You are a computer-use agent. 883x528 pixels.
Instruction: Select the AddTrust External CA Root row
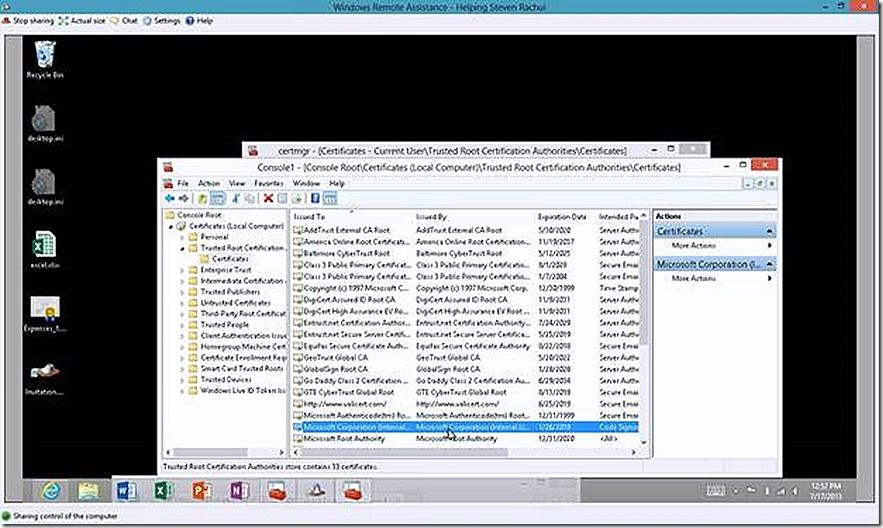click(x=465, y=230)
